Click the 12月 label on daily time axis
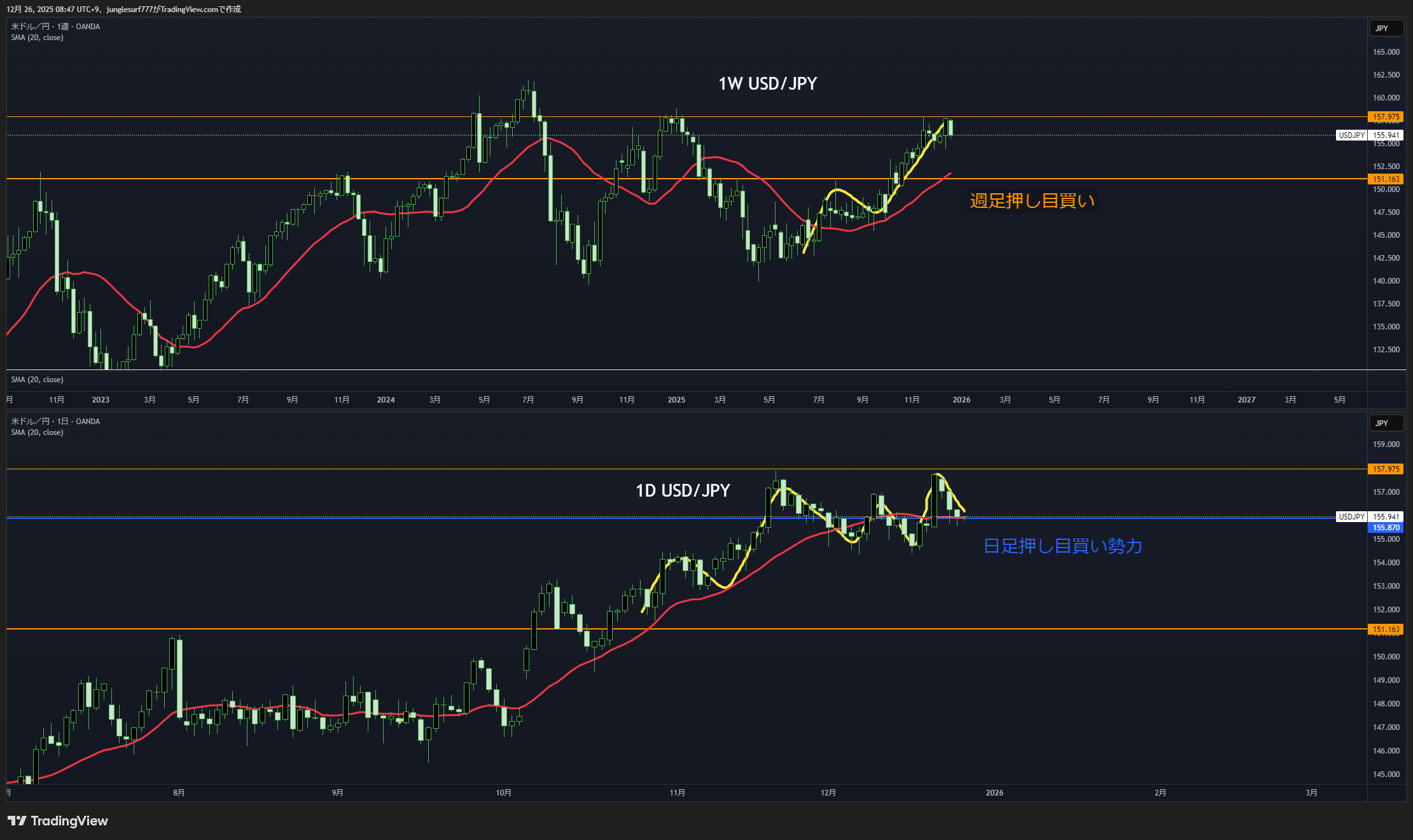This screenshot has height=840, width=1413. pos(828,793)
